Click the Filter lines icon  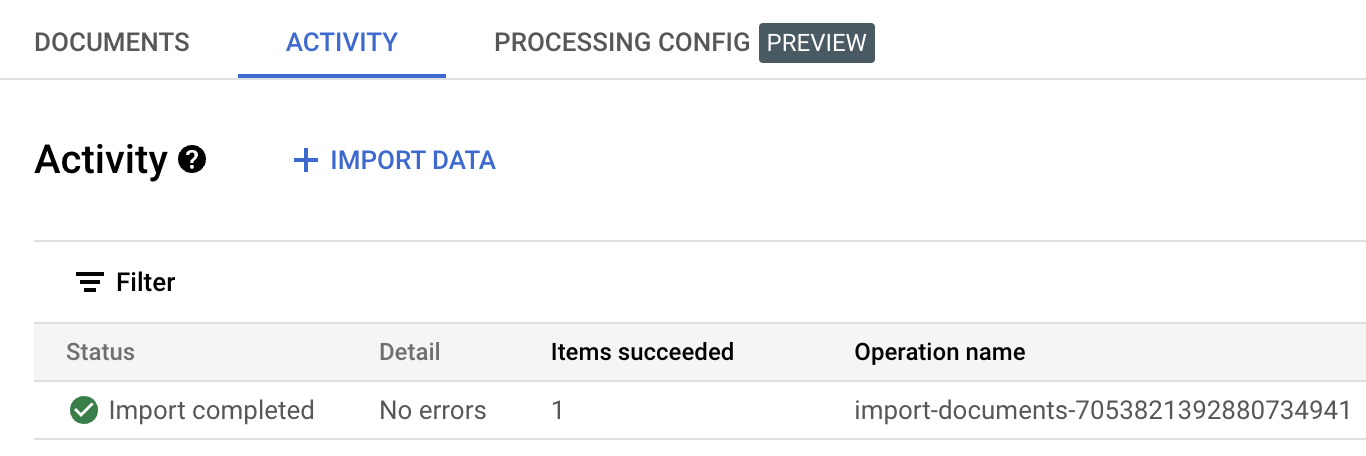click(90, 283)
